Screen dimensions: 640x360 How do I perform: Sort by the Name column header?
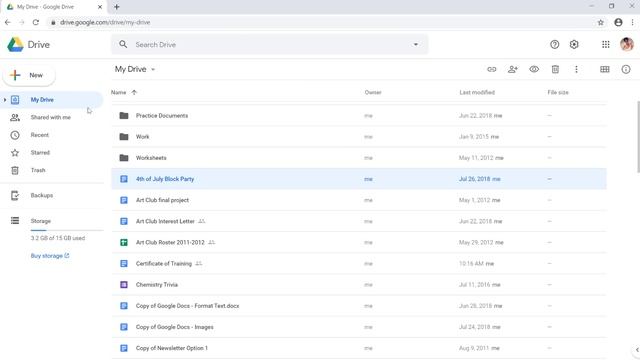118,92
